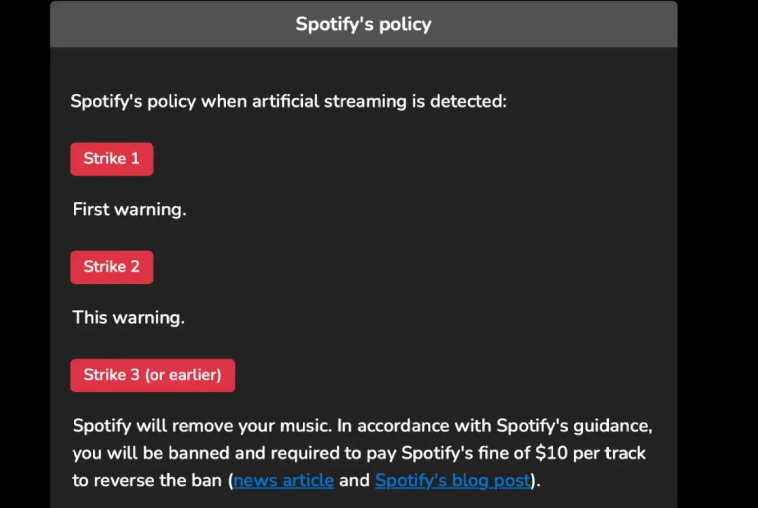
Task: Click the "First warning." text
Action: coord(130,209)
